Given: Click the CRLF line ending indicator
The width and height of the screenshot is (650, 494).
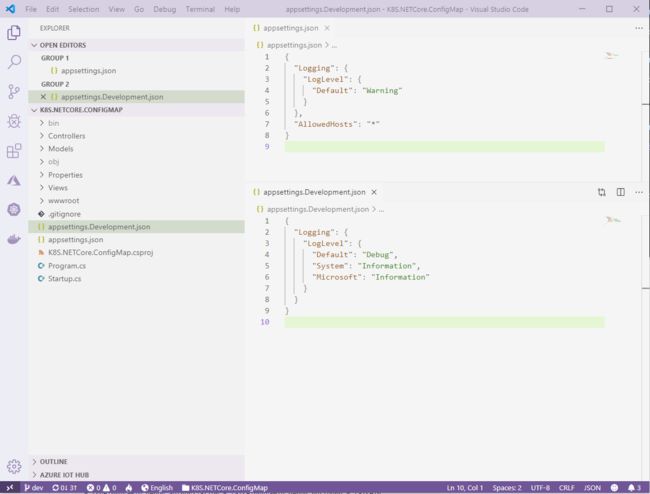Looking at the screenshot, I should (566, 488).
